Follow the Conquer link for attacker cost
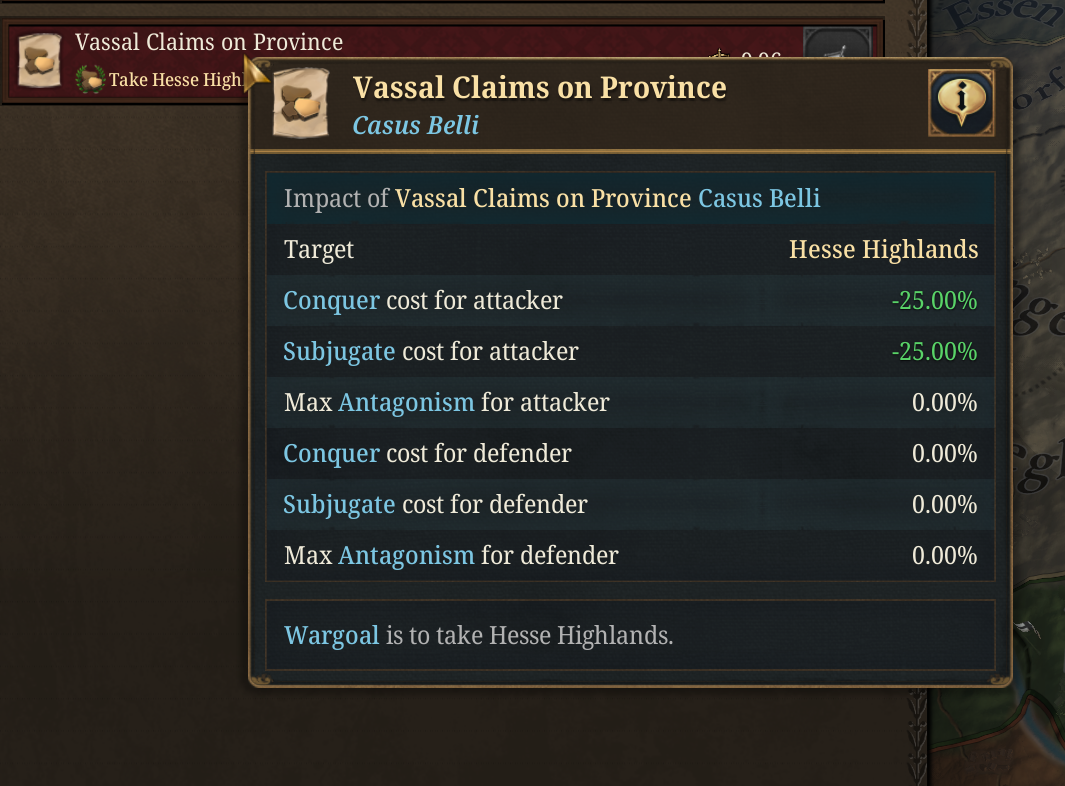 tap(331, 301)
